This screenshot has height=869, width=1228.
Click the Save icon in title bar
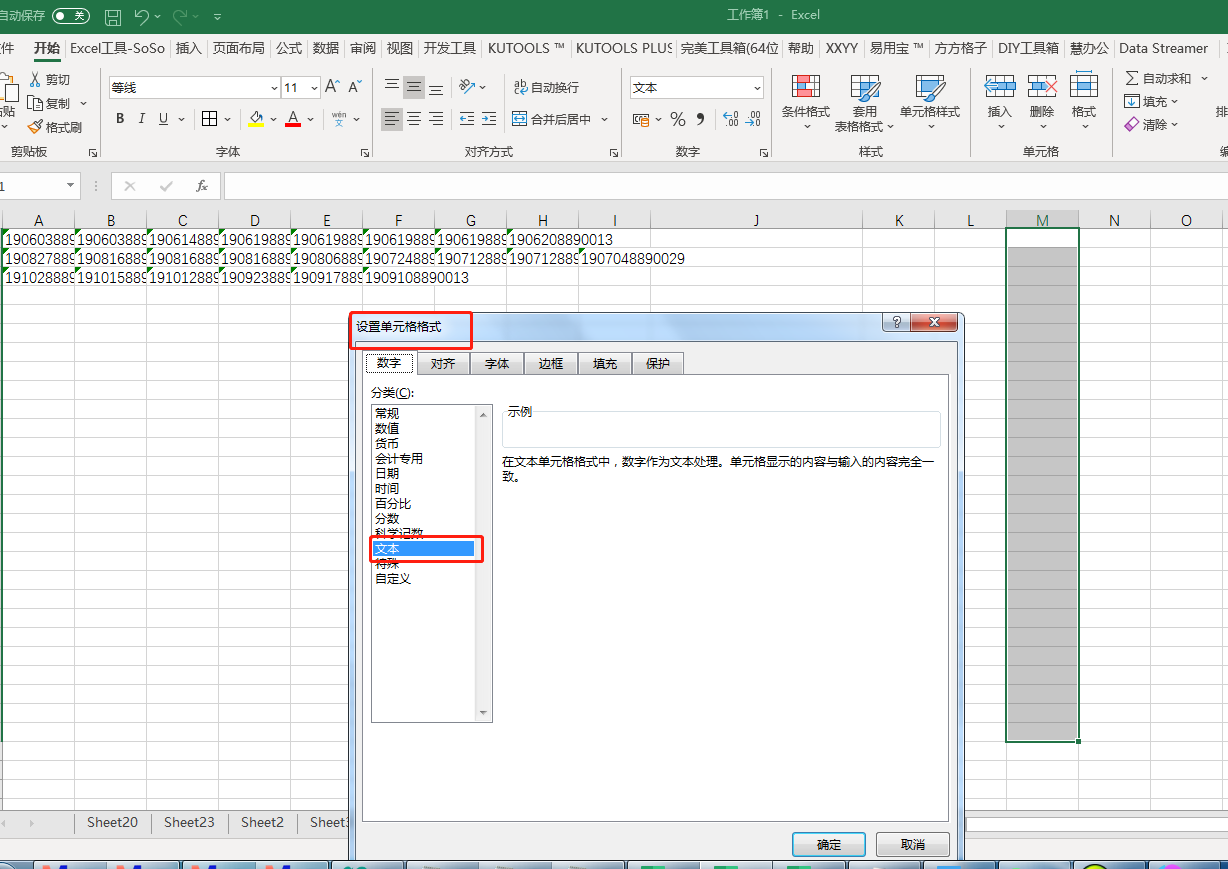[113, 17]
